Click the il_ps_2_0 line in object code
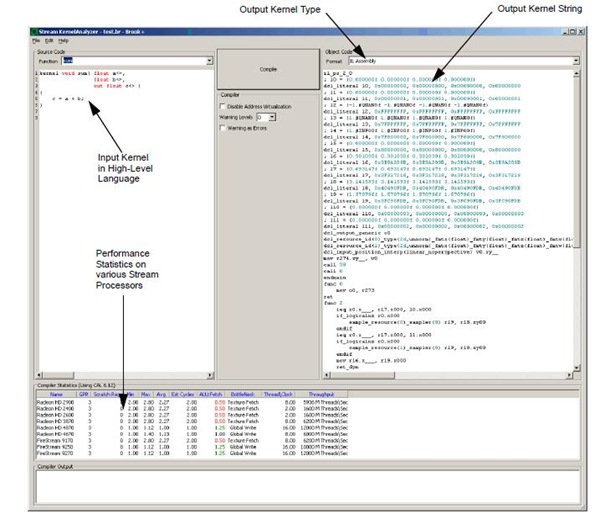This screenshot has width=600, height=519. tap(338, 73)
